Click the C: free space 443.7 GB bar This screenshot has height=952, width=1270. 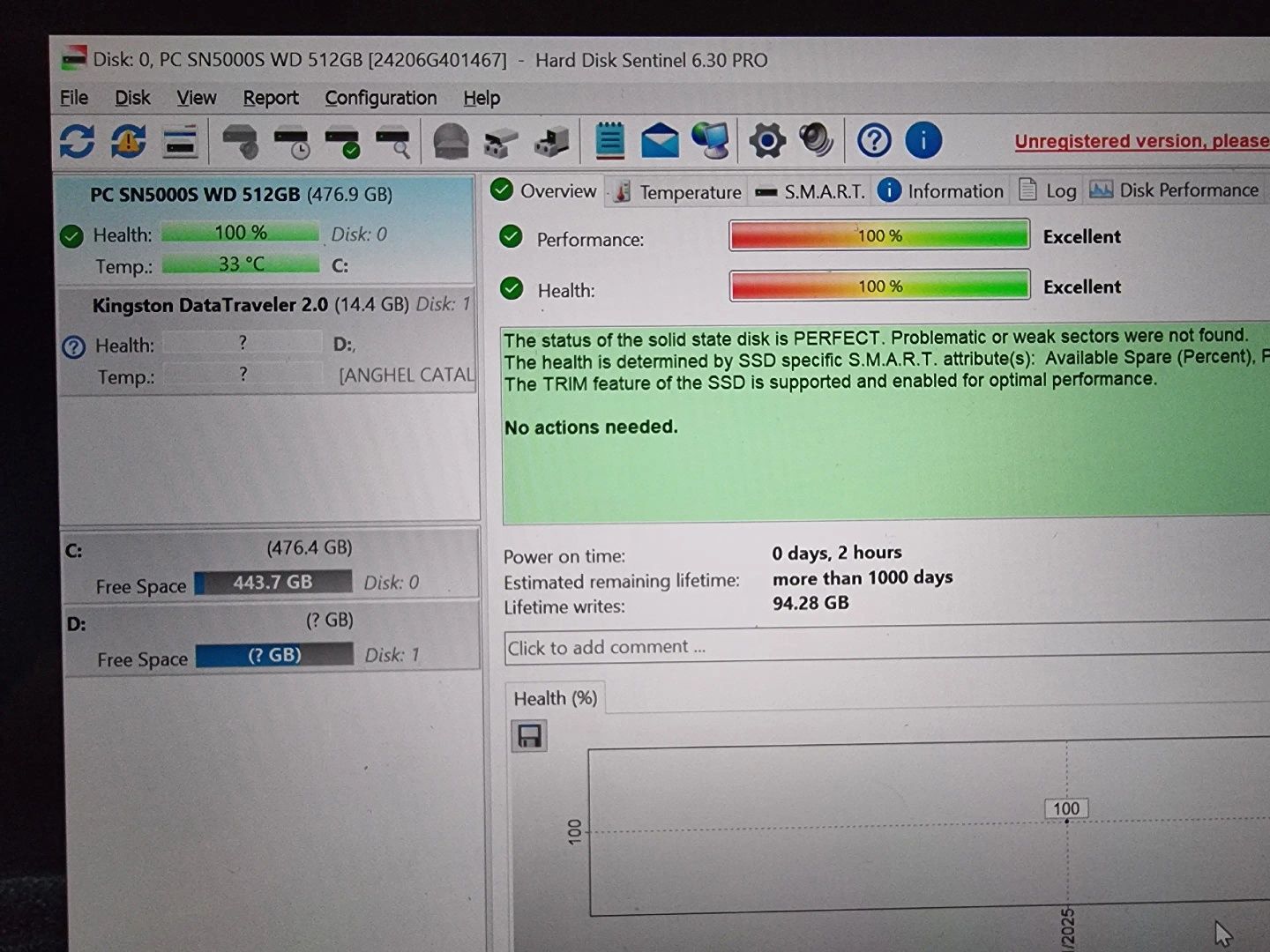click(x=273, y=583)
